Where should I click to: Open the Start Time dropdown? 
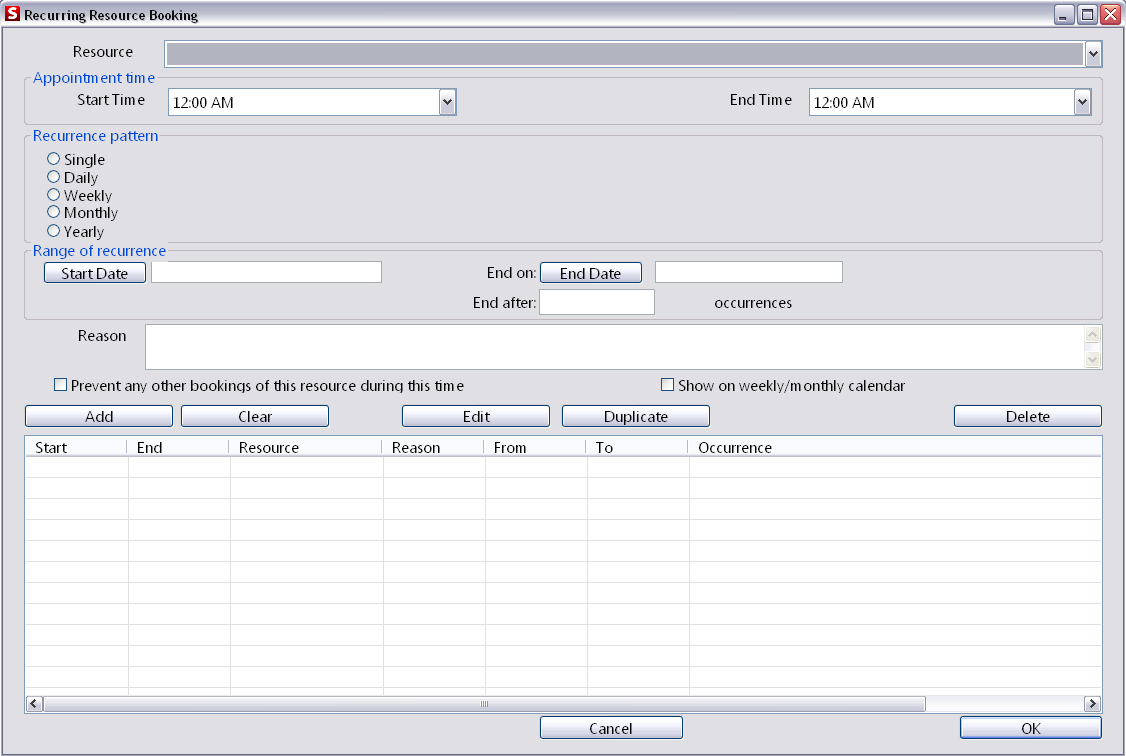click(447, 101)
